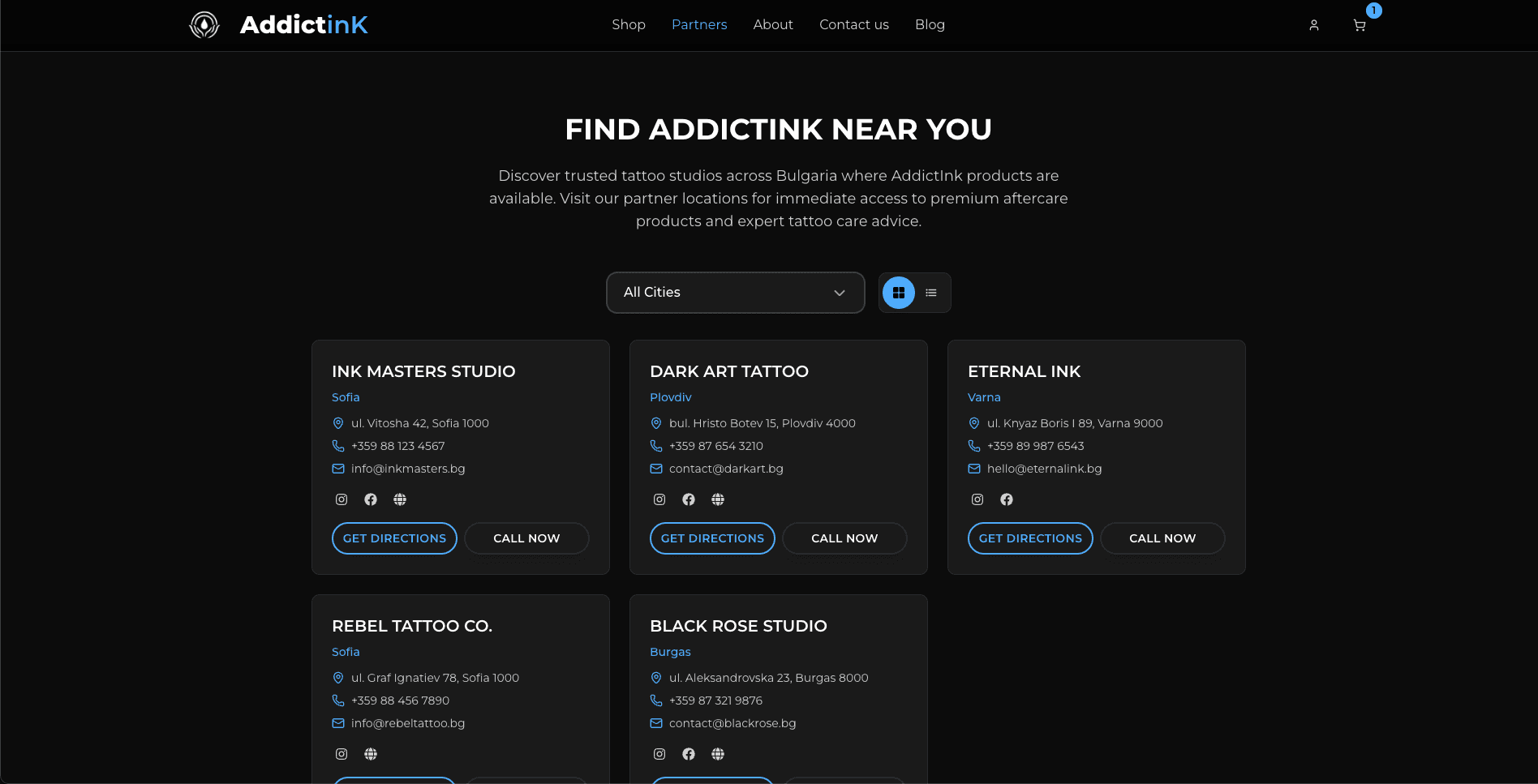Click phone number +359 88 456 7890
Screen dimensions: 1538x784
[401, 700]
